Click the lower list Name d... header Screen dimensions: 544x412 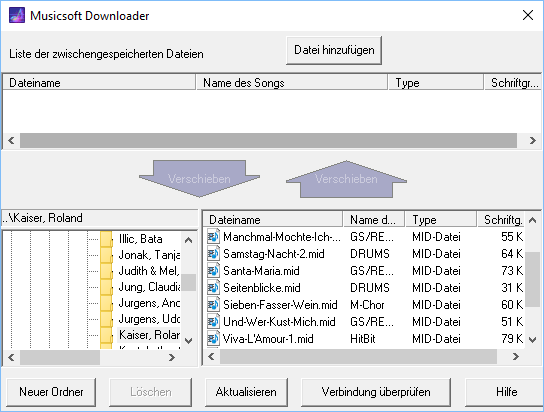pos(374,220)
